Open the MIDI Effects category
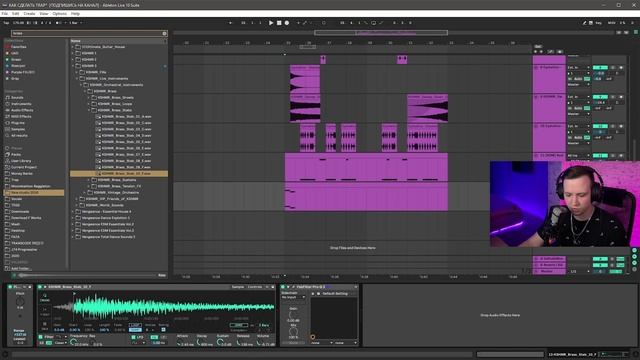 21,117
